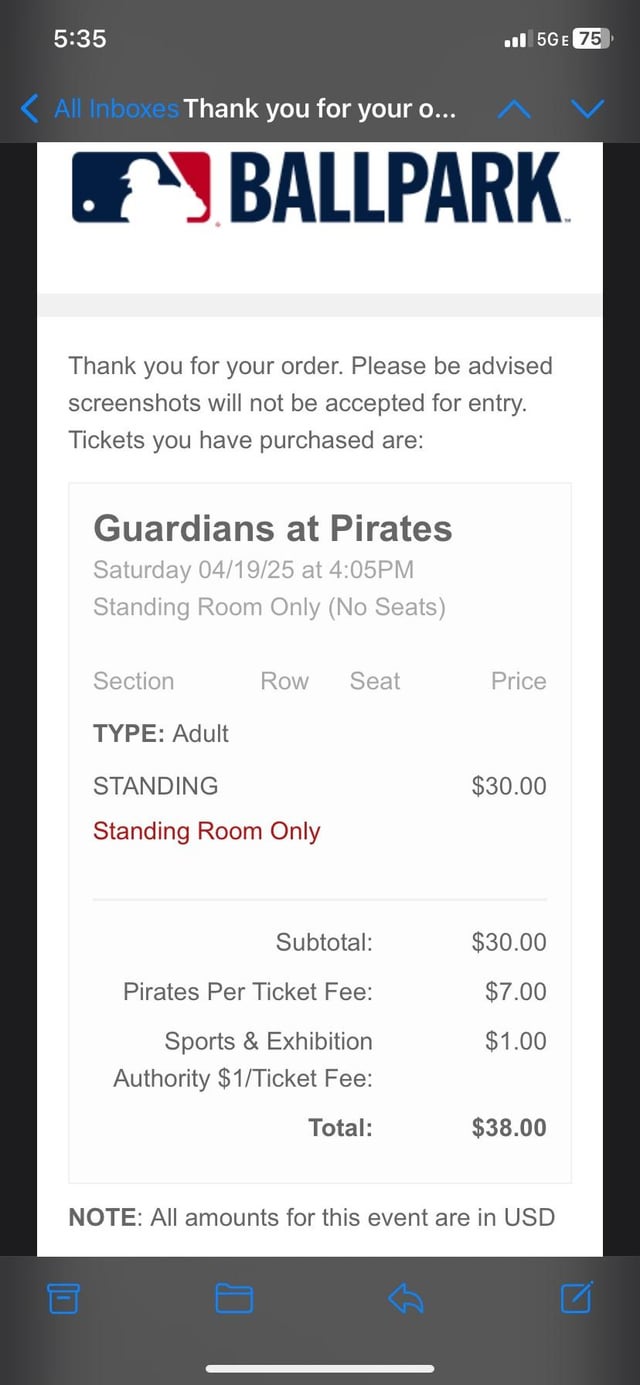Tap the Pirates Per Ticket Fee line

point(247,992)
